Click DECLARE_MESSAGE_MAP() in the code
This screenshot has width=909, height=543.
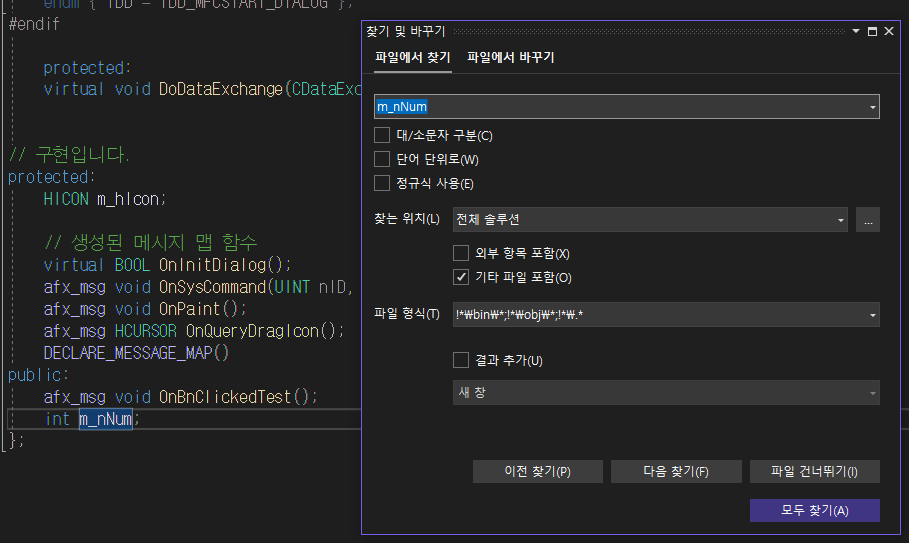(136, 353)
